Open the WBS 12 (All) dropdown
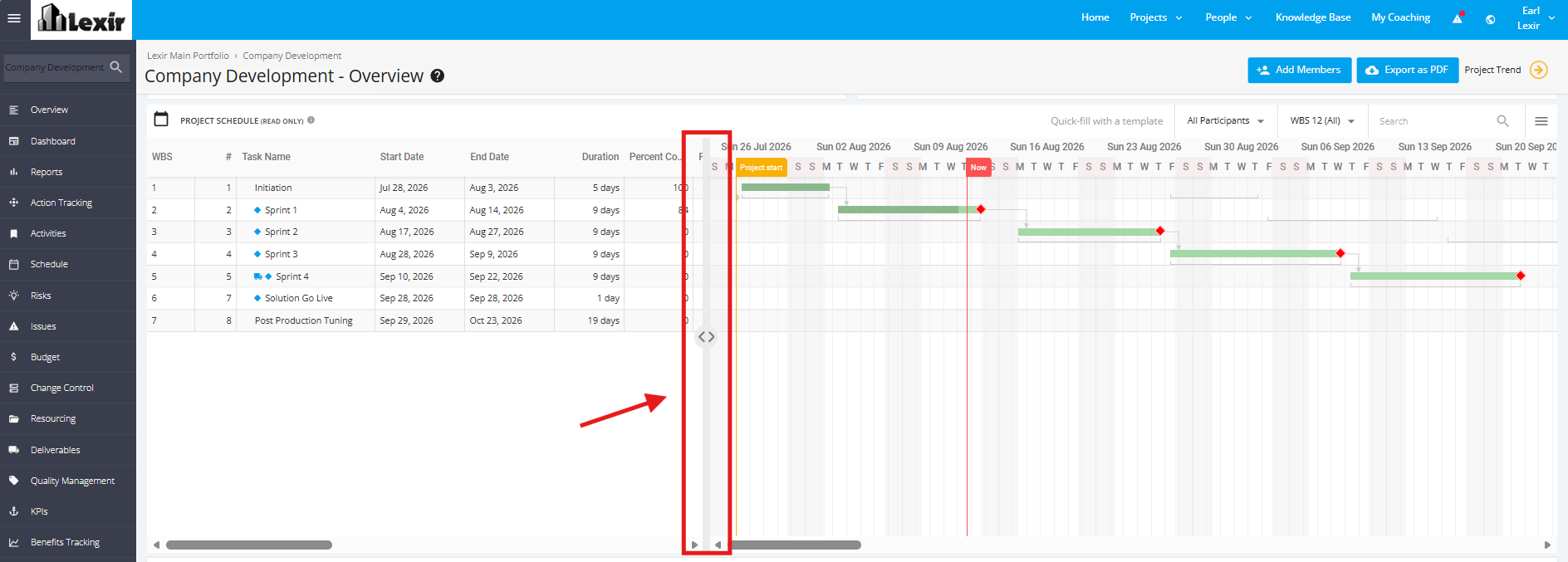Image resolution: width=1568 pixels, height=562 pixels. tap(1322, 121)
